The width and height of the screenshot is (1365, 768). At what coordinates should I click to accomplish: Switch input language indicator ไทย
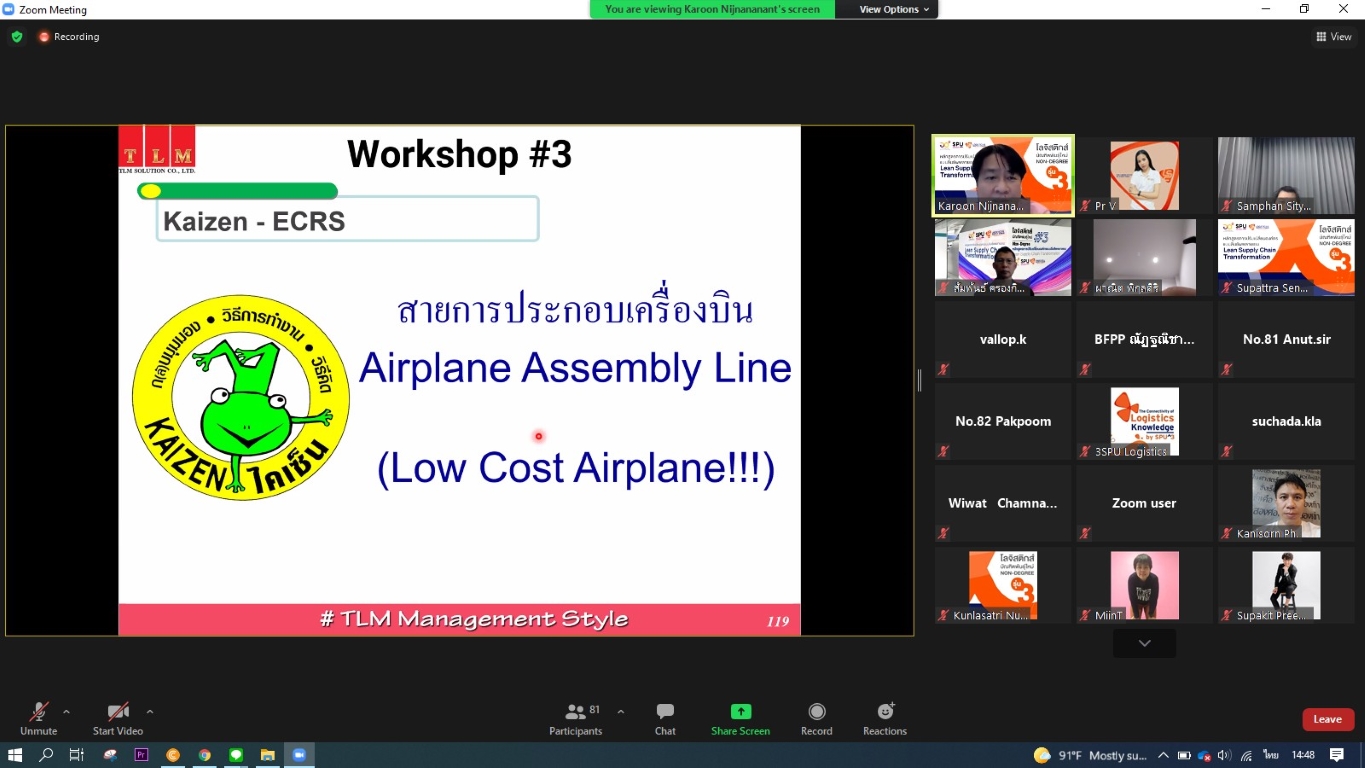(1271, 755)
